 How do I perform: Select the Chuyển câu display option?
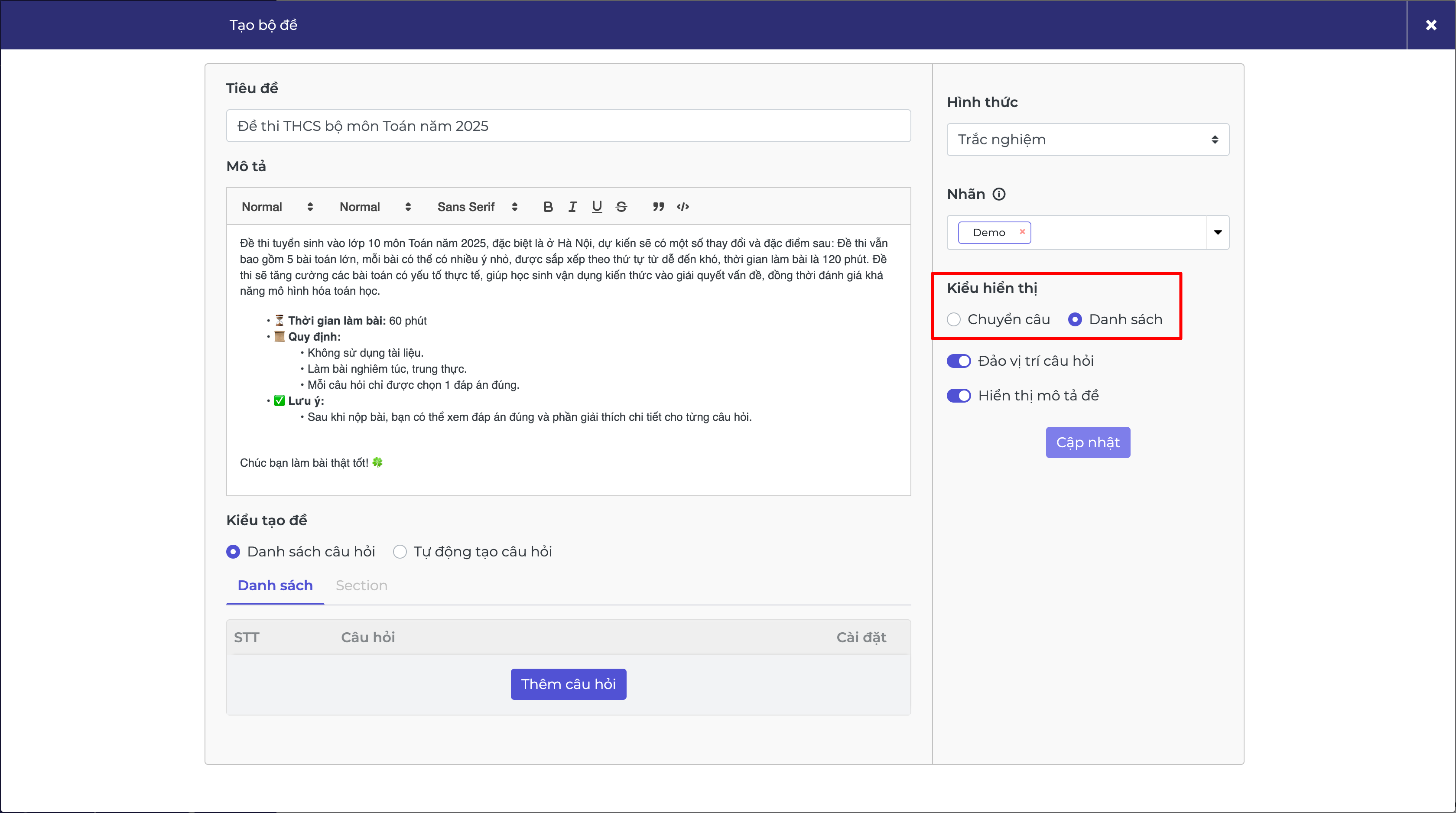tap(954, 319)
